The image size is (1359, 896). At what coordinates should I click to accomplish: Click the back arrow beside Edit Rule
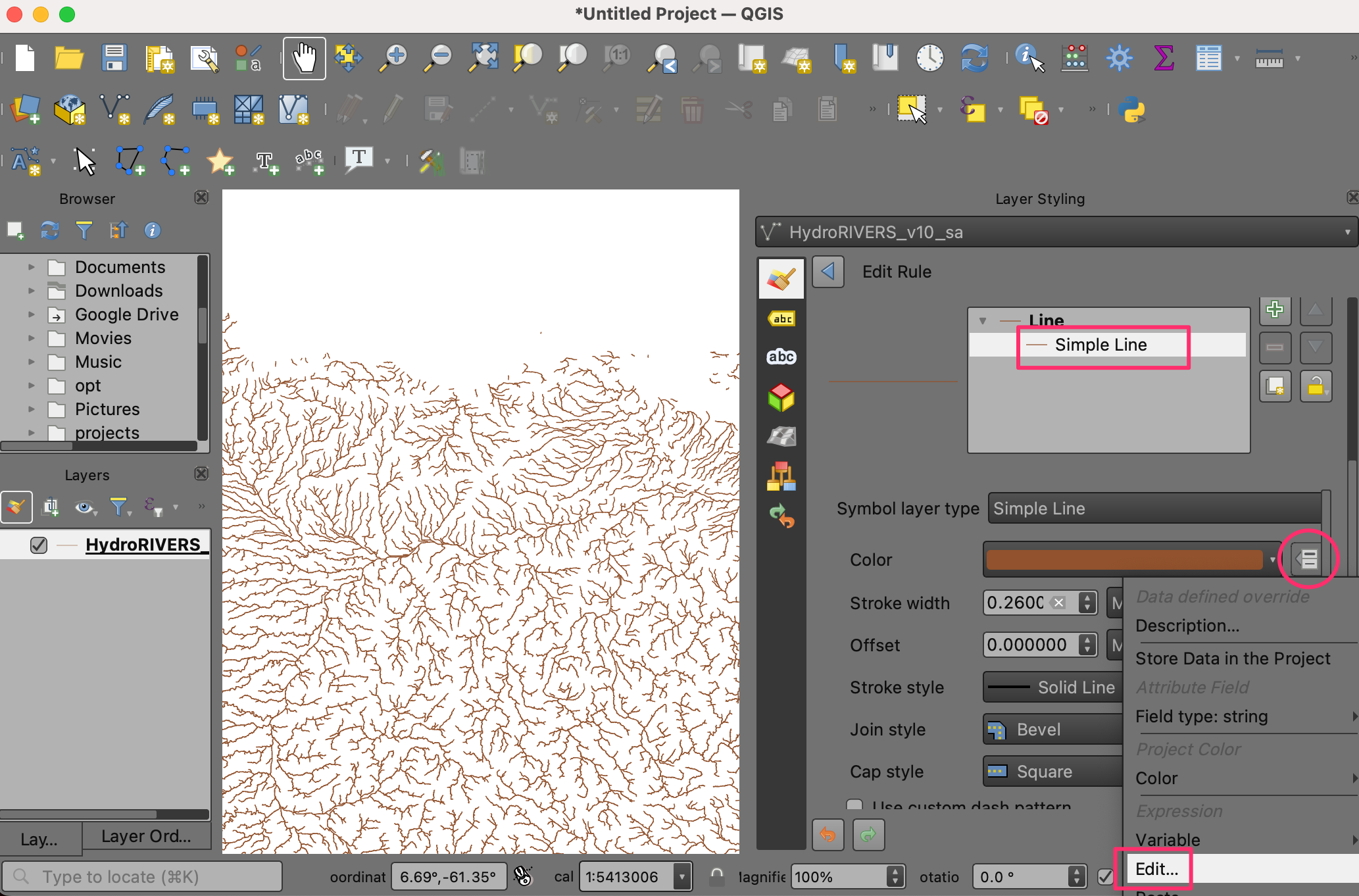tap(828, 272)
